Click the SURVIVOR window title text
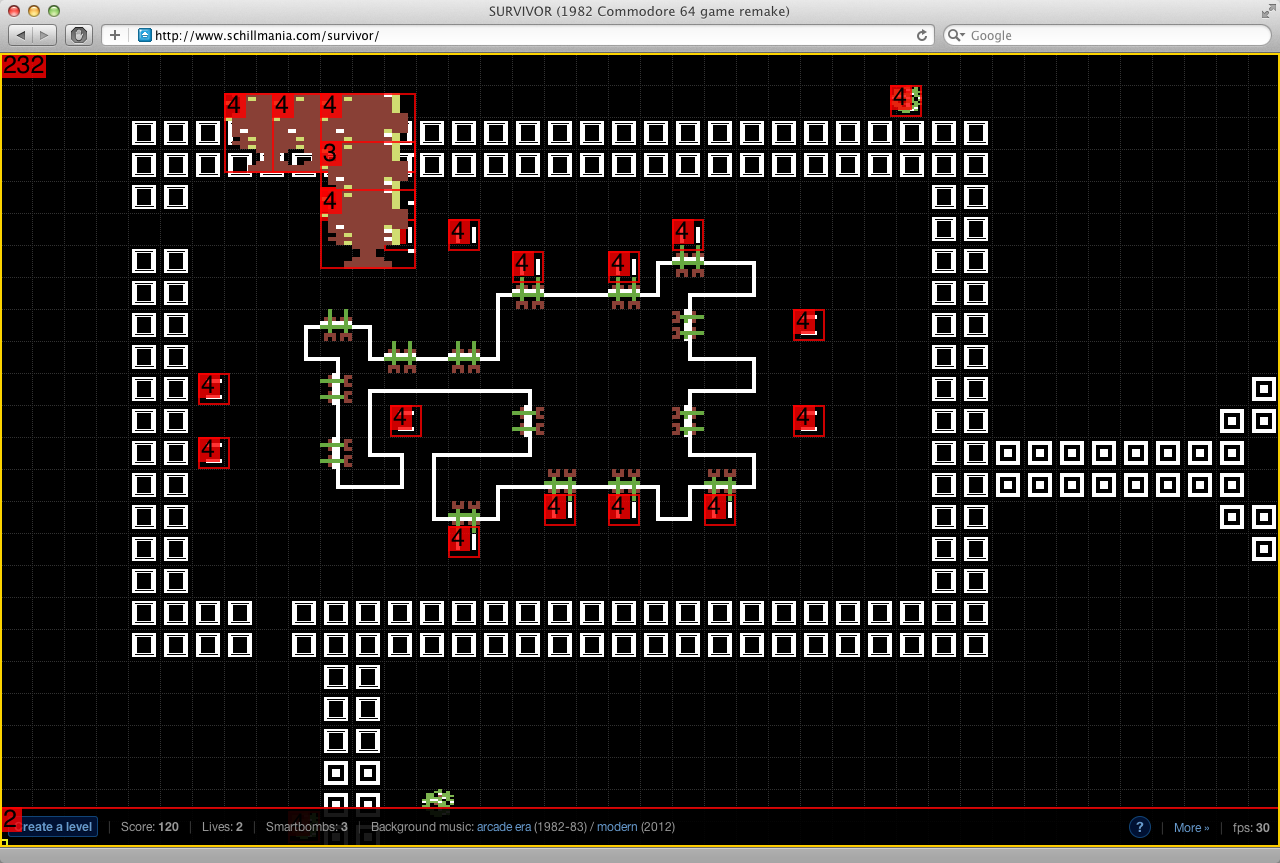Viewport: 1280px width, 863px height. coord(639,11)
